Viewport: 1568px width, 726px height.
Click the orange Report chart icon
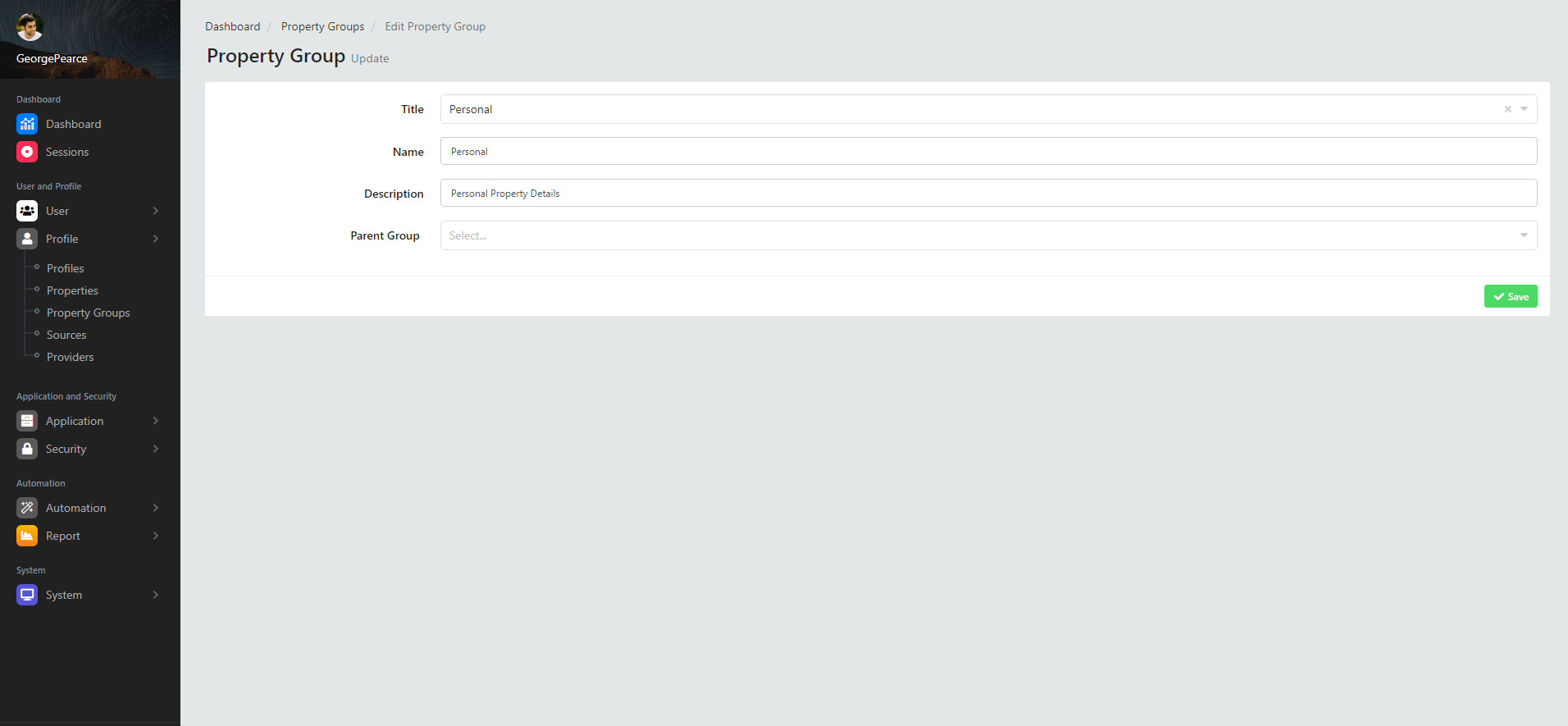(x=27, y=536)
